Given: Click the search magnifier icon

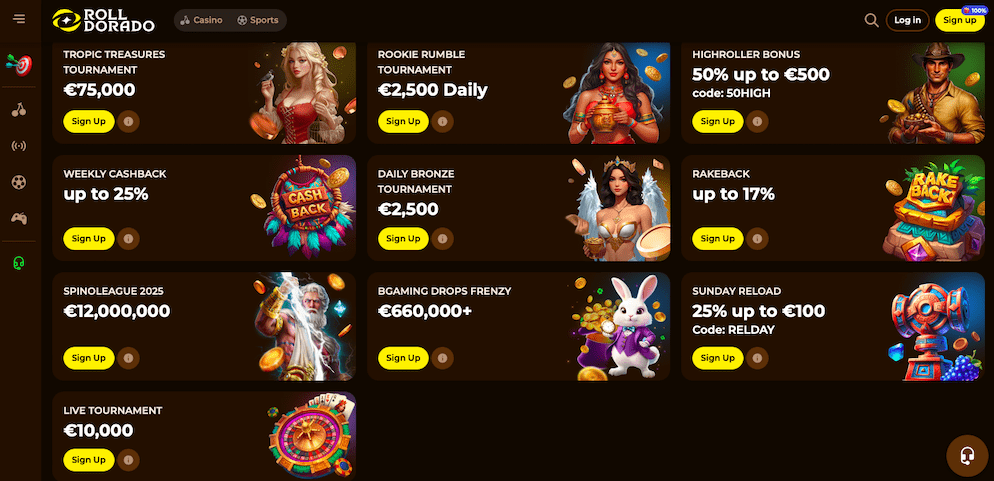Looking at the screenshot, I should [871, 20].
